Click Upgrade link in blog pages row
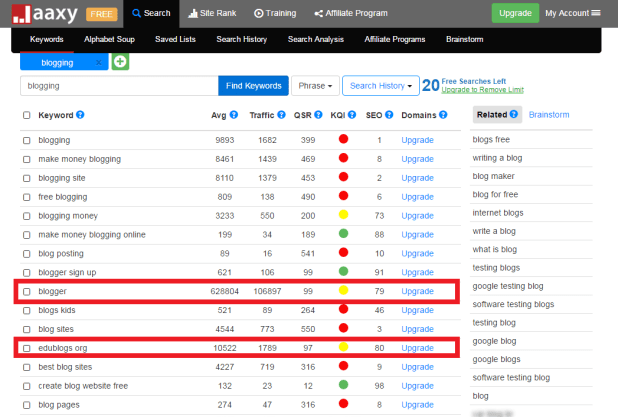The width and height of the screenshot is (618, 417). (x=417, y=405)
